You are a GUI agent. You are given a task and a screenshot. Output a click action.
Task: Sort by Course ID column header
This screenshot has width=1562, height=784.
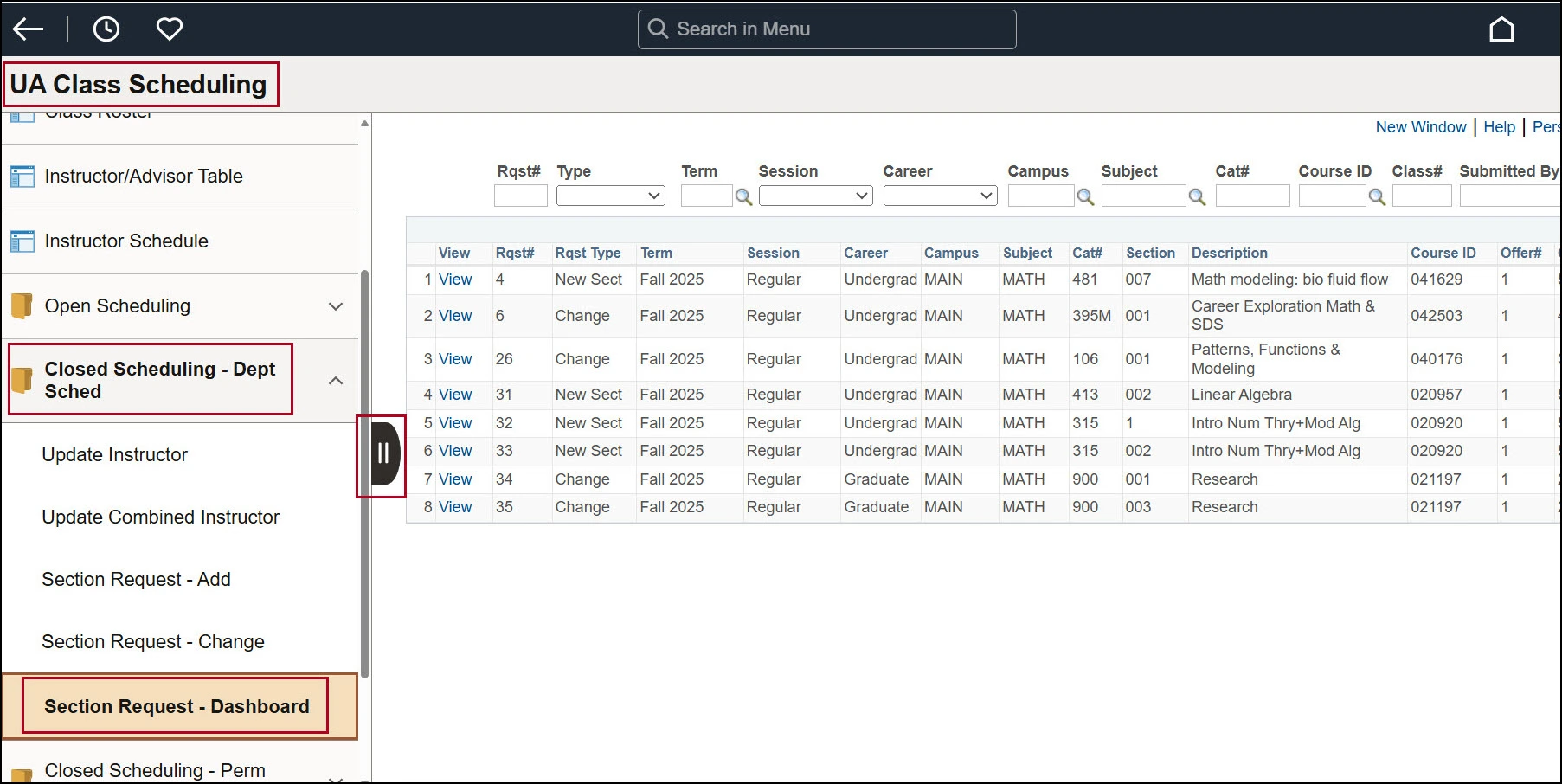[1443, 253]
